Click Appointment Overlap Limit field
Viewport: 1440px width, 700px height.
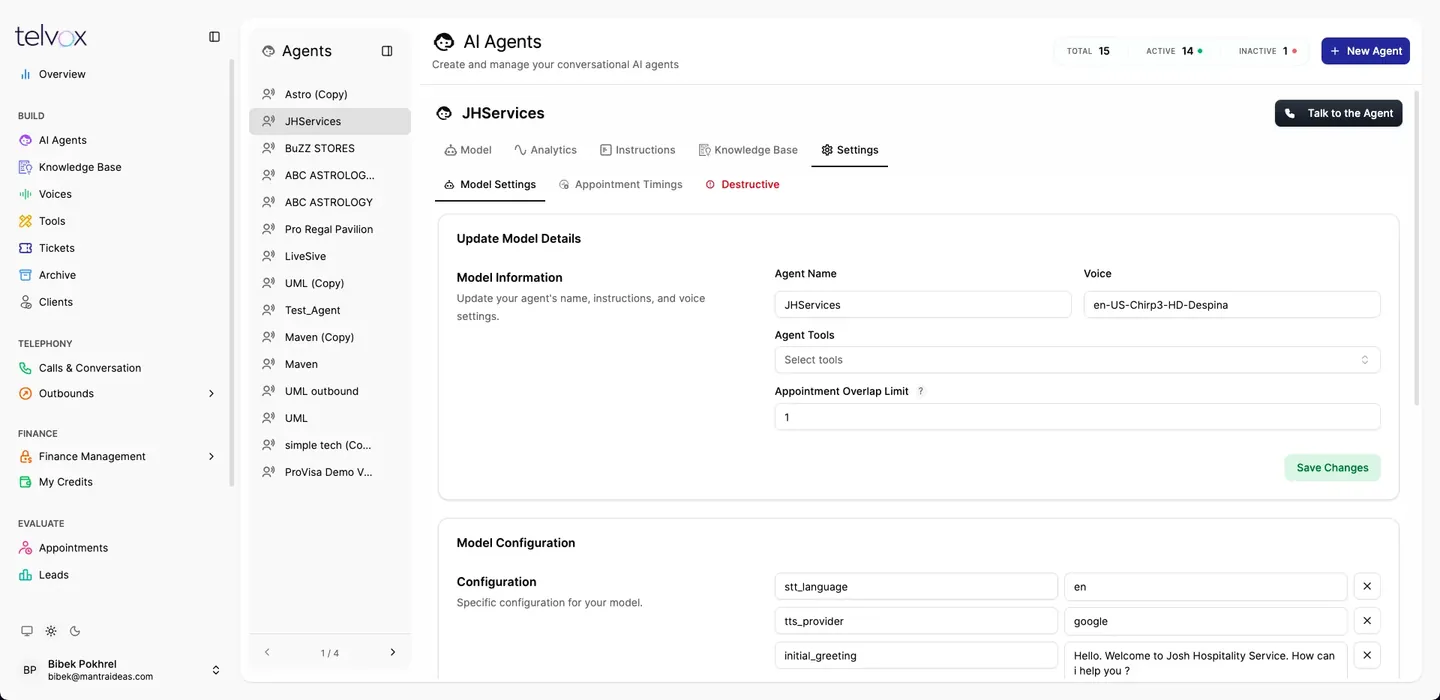tap(1077, 417)
